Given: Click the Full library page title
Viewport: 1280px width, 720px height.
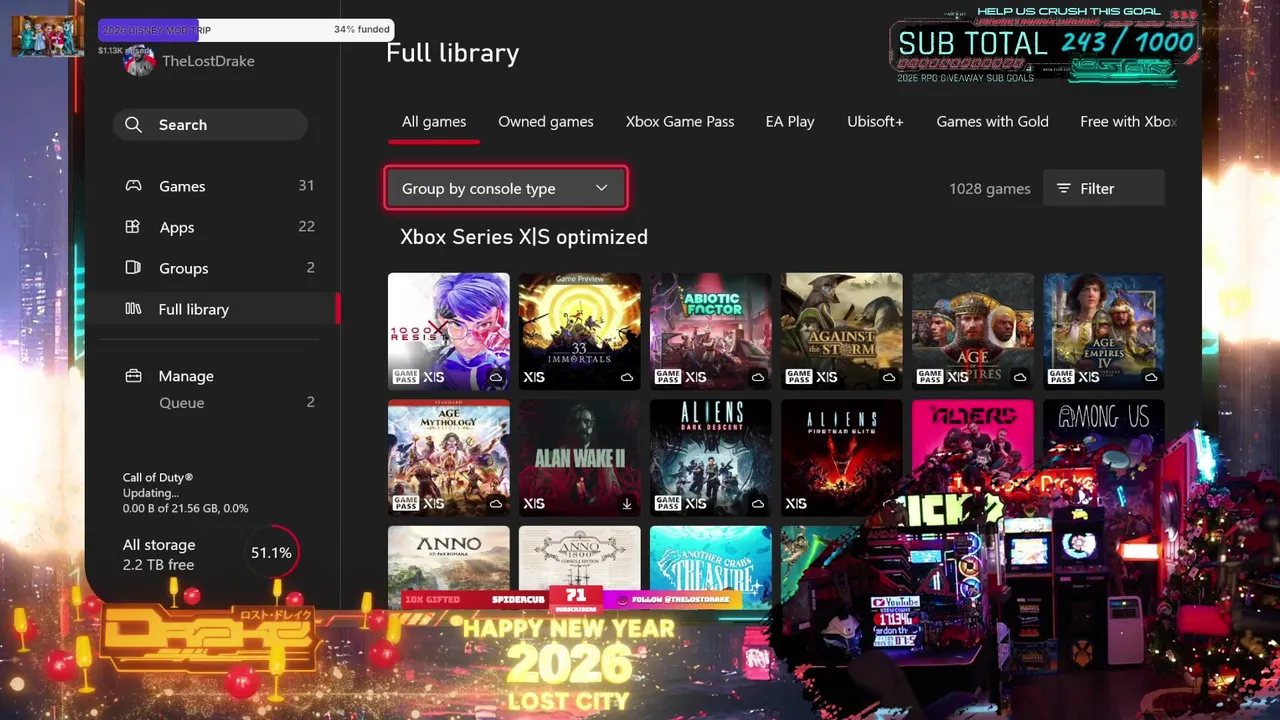Looking at the screenshot, I should [453, 53].
